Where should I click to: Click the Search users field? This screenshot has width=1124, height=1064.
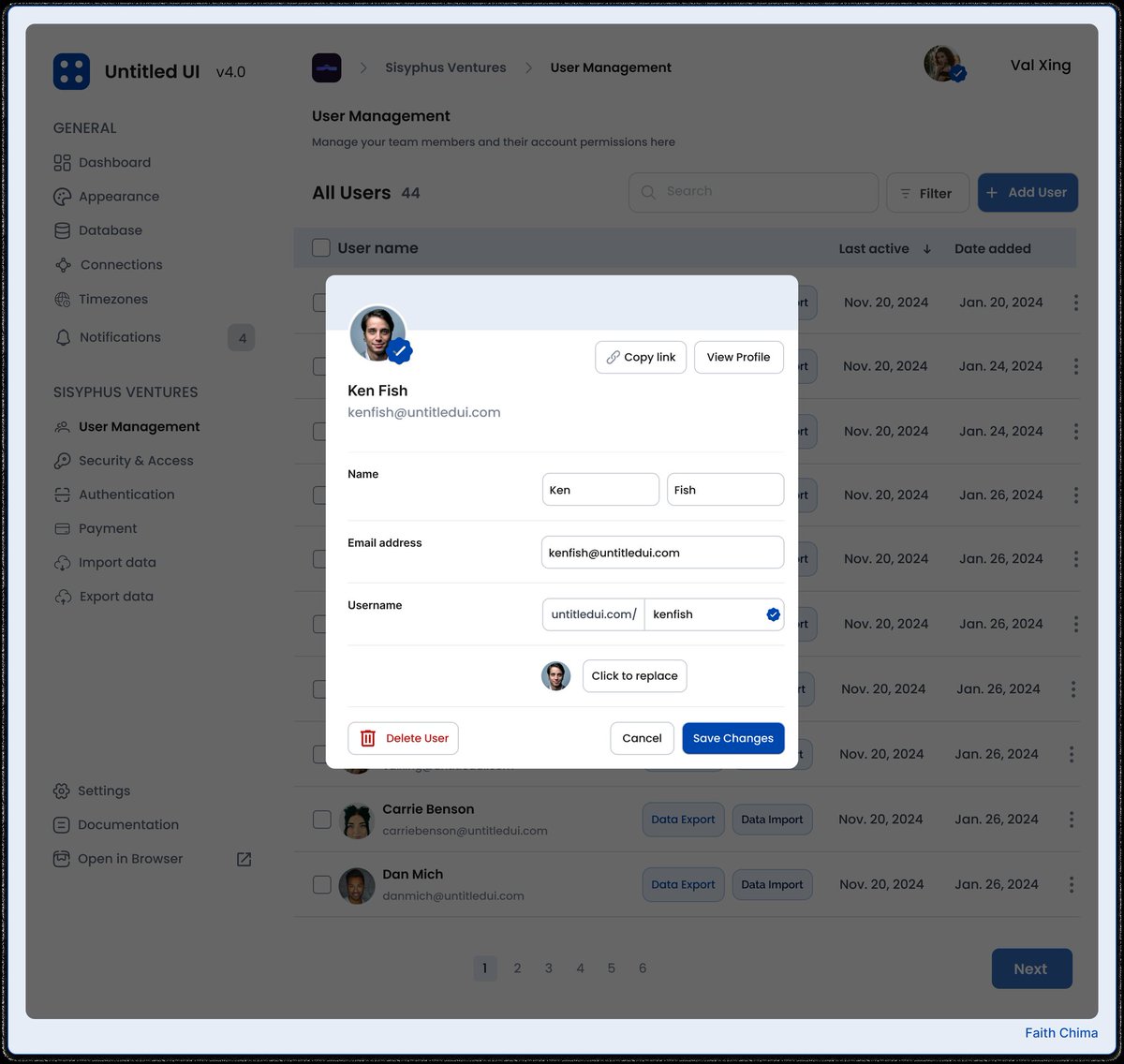[753, 192]
